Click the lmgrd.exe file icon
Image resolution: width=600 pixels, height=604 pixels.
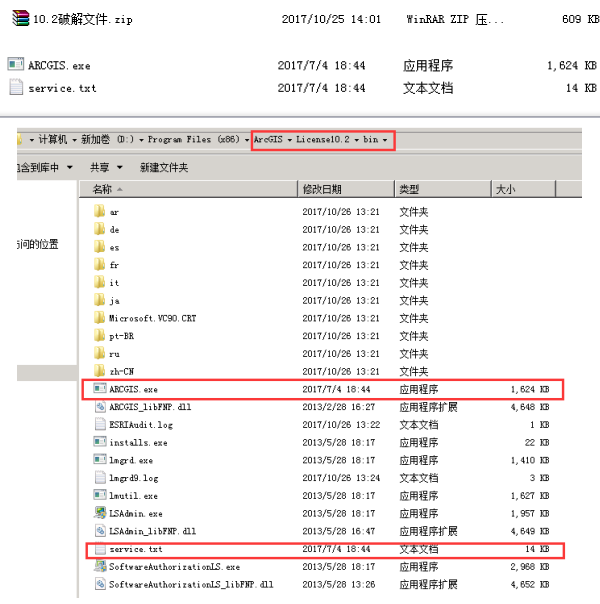click(100, 459)
